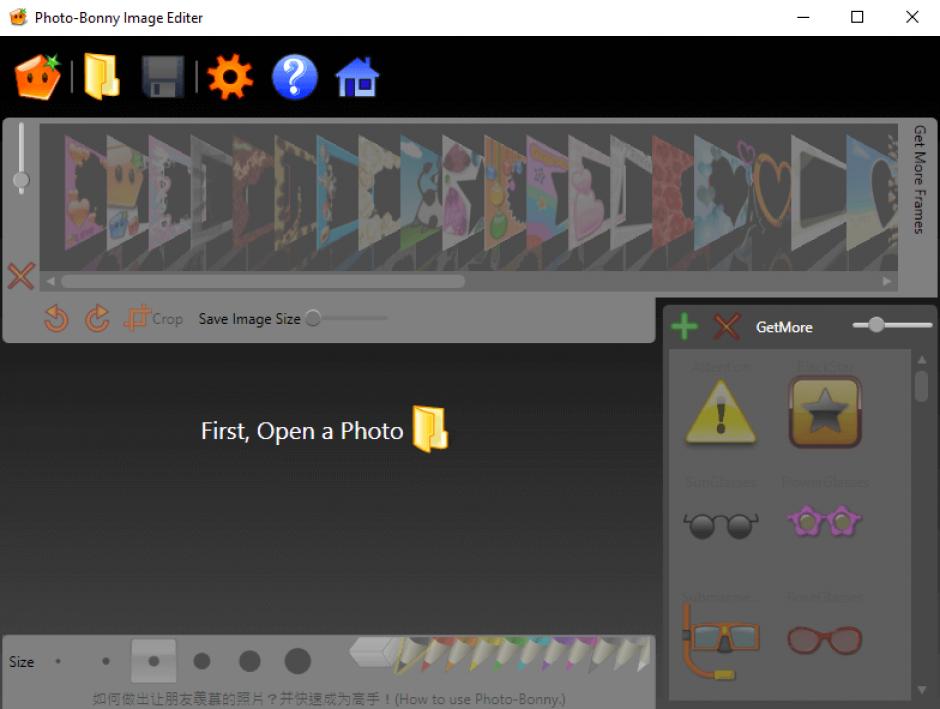Viewport: 940px width, 709px height.
Task: Click the folder icon beside First, Open a Photo
Action: (x=430, y=429)
